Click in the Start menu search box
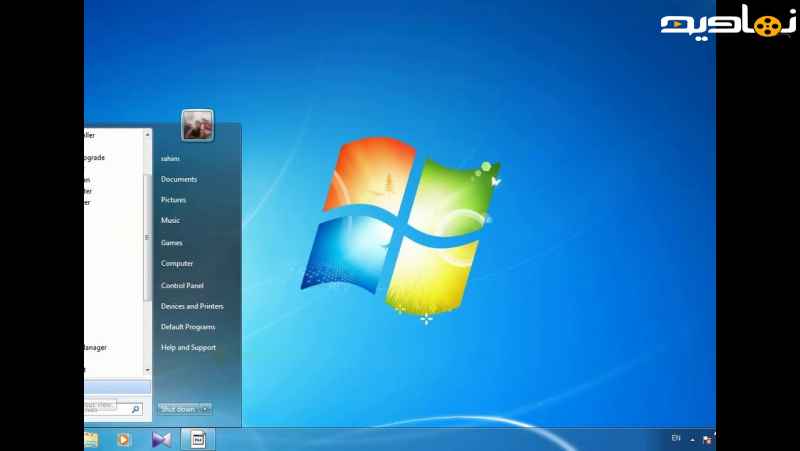Screen dimensions: 800x451 113,409
